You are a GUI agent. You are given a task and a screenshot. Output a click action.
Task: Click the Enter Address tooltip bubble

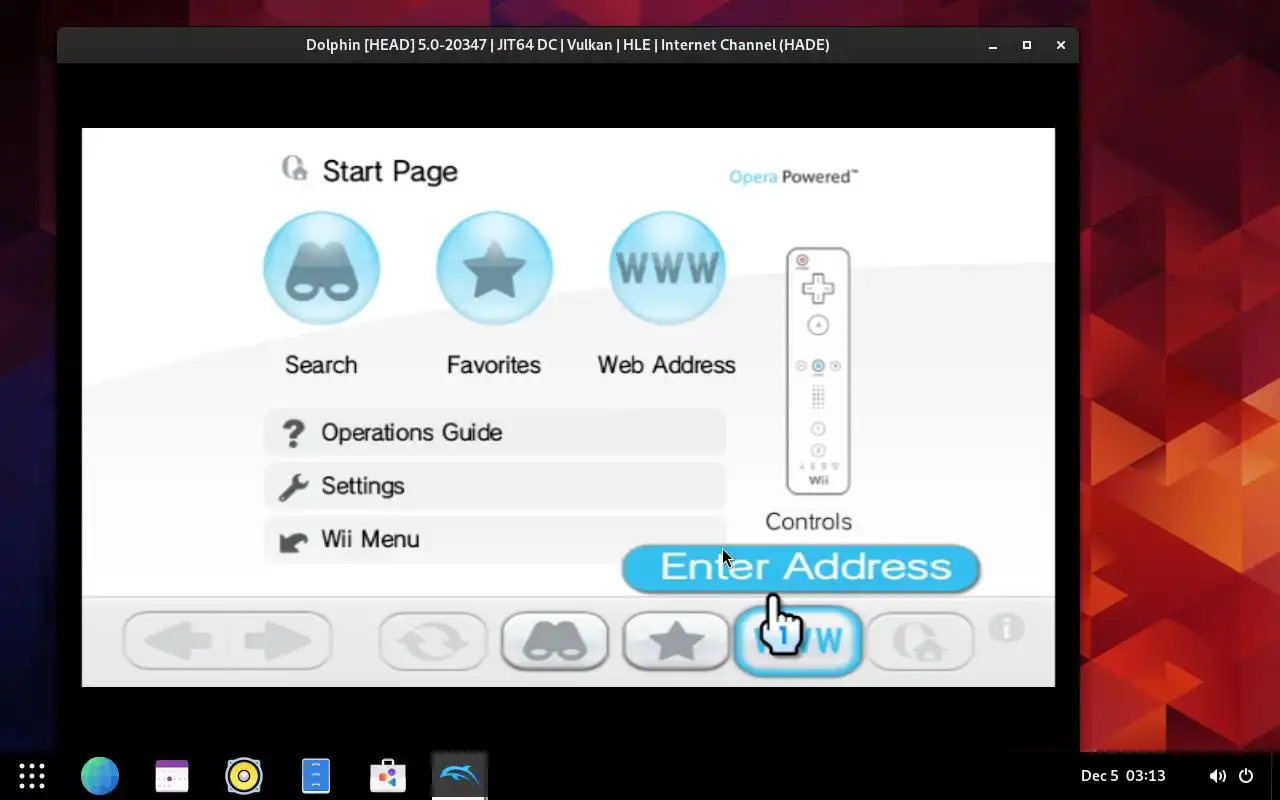[x=801, y=568]
